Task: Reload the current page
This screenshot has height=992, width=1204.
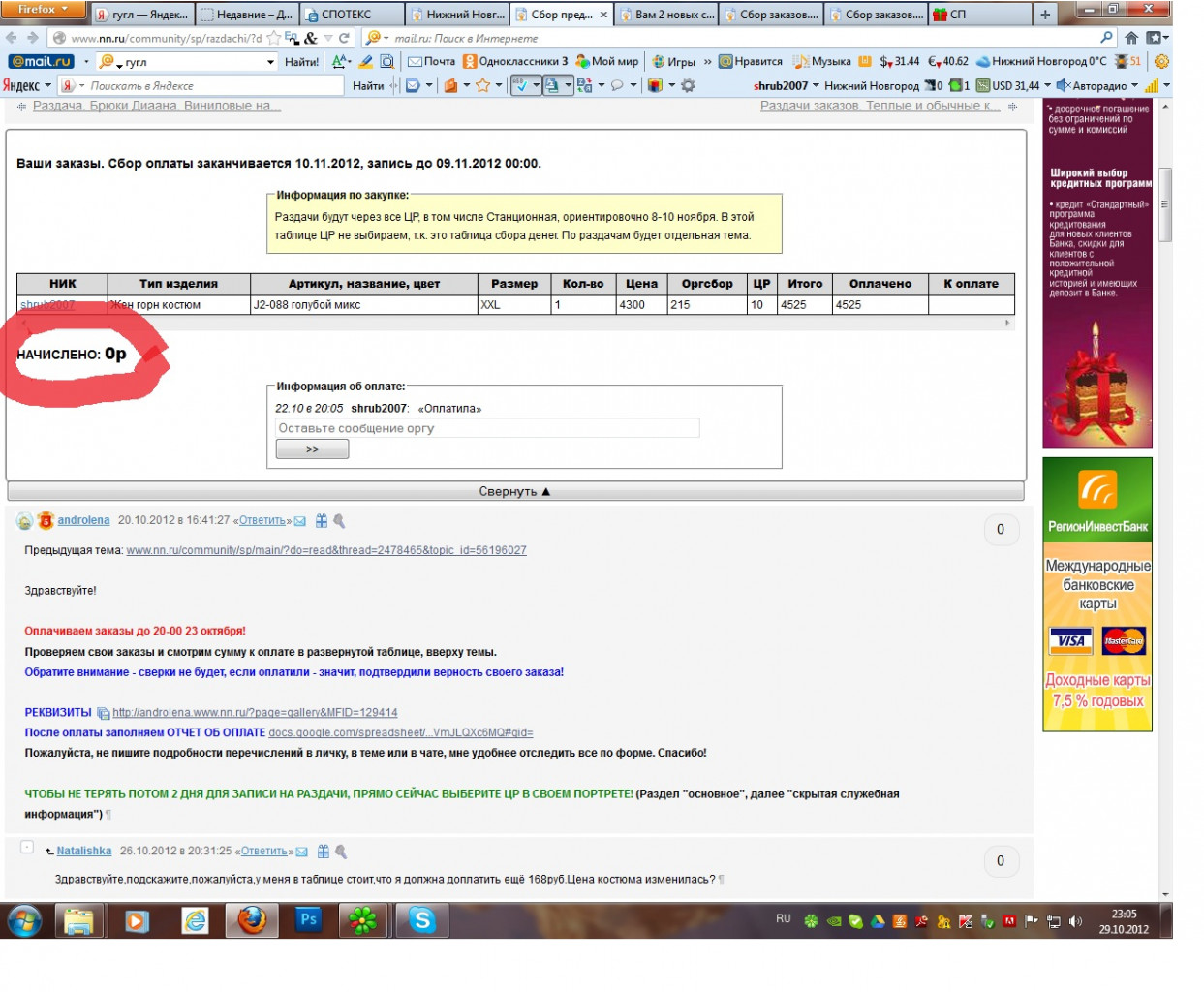Action: [344, 38]
